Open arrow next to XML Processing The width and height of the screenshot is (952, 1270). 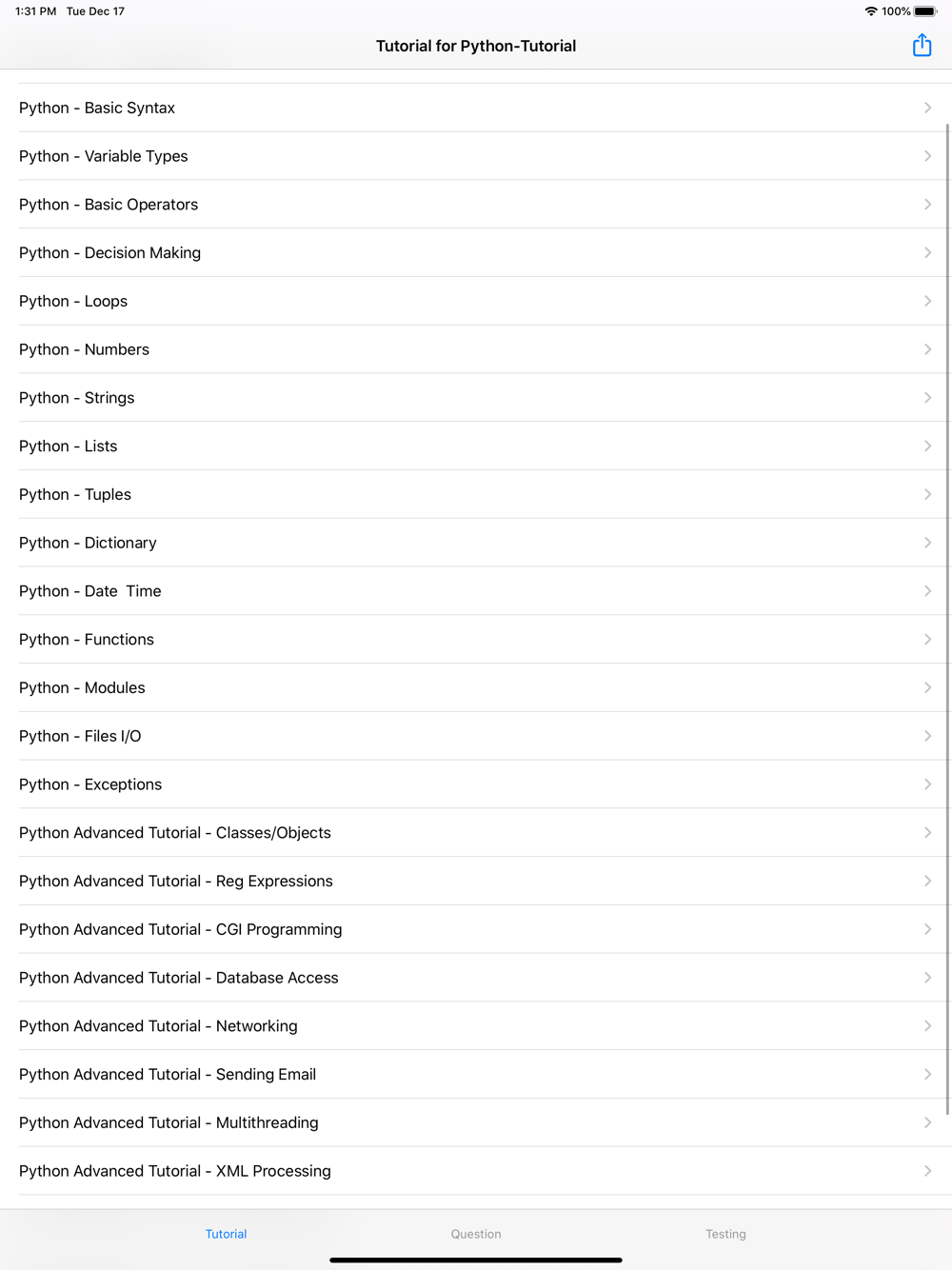click(927, 1171)
